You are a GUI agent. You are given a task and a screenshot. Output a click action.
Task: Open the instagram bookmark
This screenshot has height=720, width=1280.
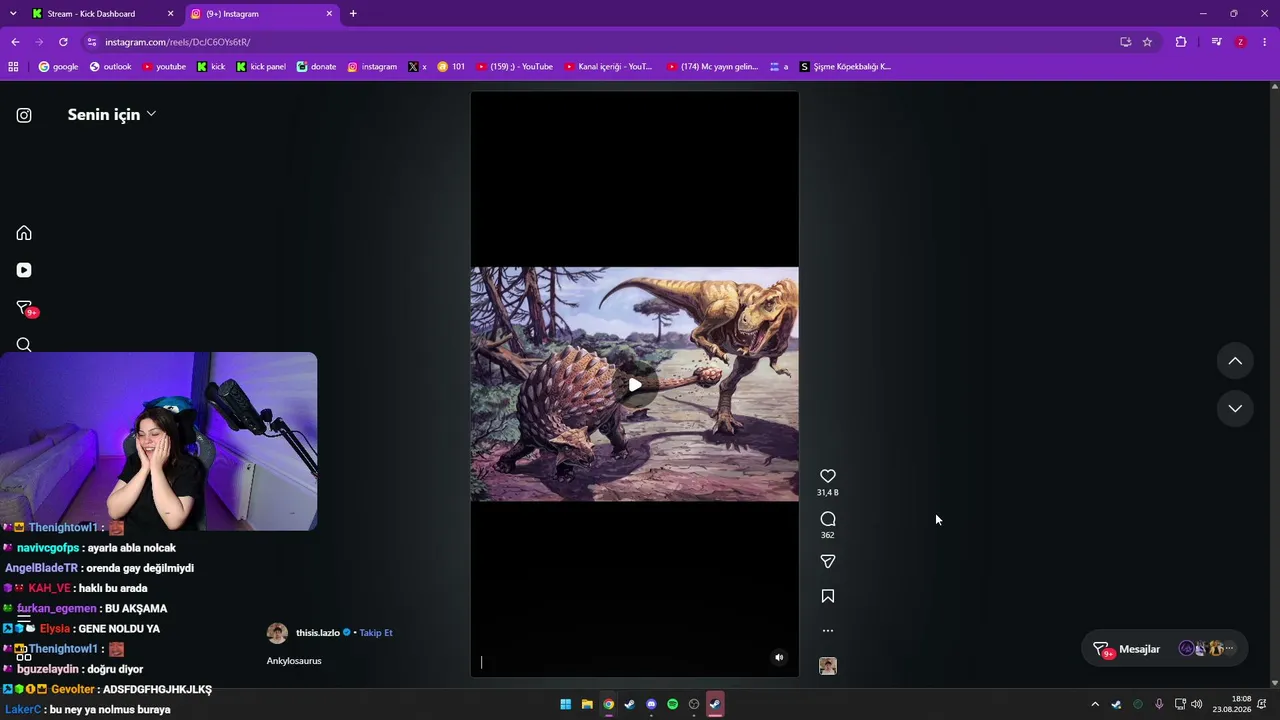click(372, 67)
